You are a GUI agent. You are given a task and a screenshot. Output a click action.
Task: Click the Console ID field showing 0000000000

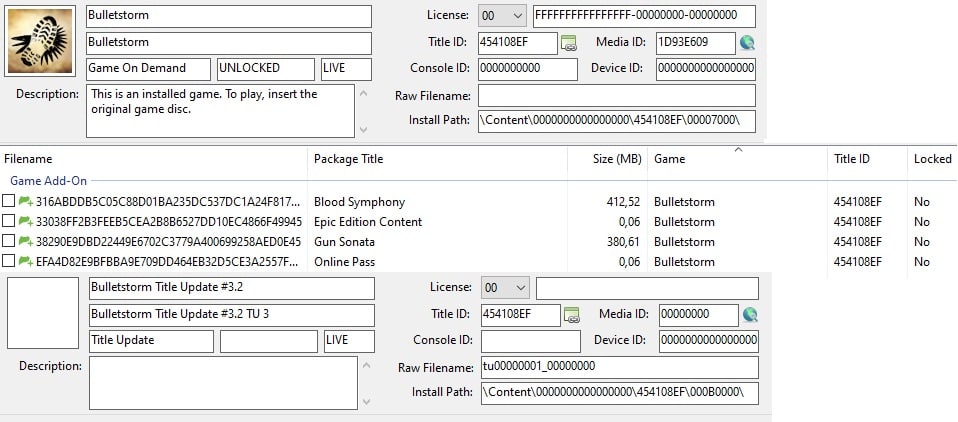point(528,69)
